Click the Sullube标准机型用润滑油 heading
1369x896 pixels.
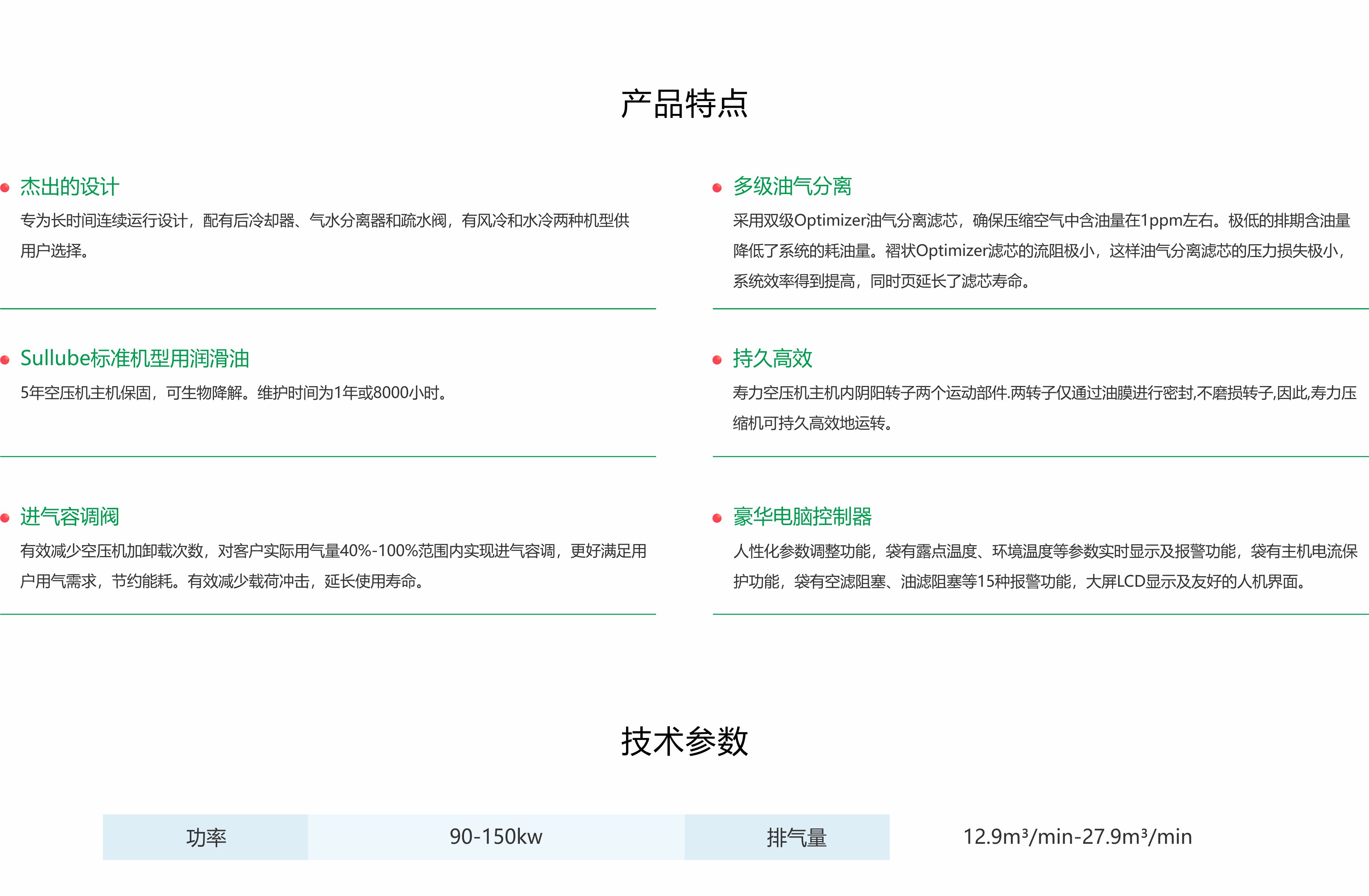135,359
